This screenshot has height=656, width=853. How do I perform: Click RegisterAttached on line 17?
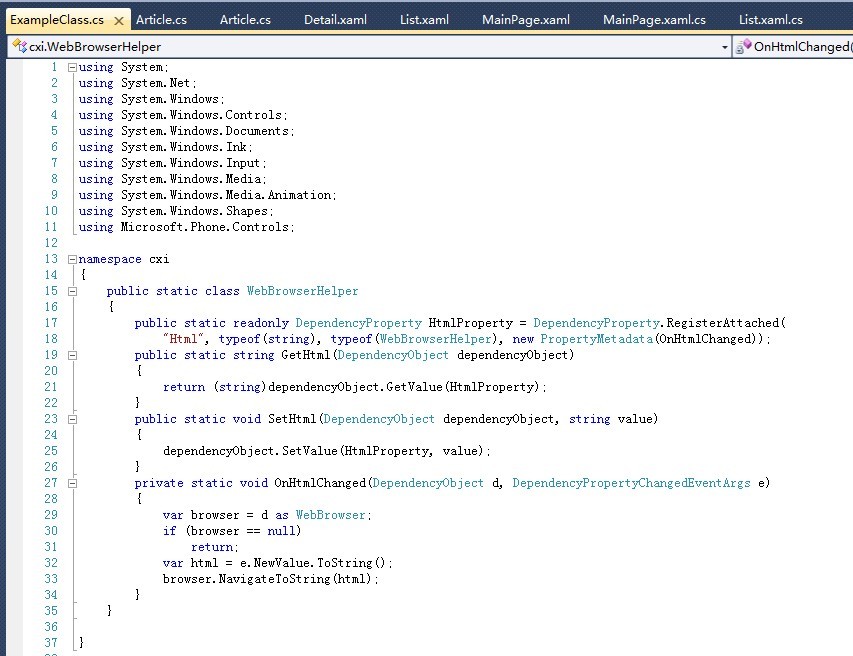[723, 323]
